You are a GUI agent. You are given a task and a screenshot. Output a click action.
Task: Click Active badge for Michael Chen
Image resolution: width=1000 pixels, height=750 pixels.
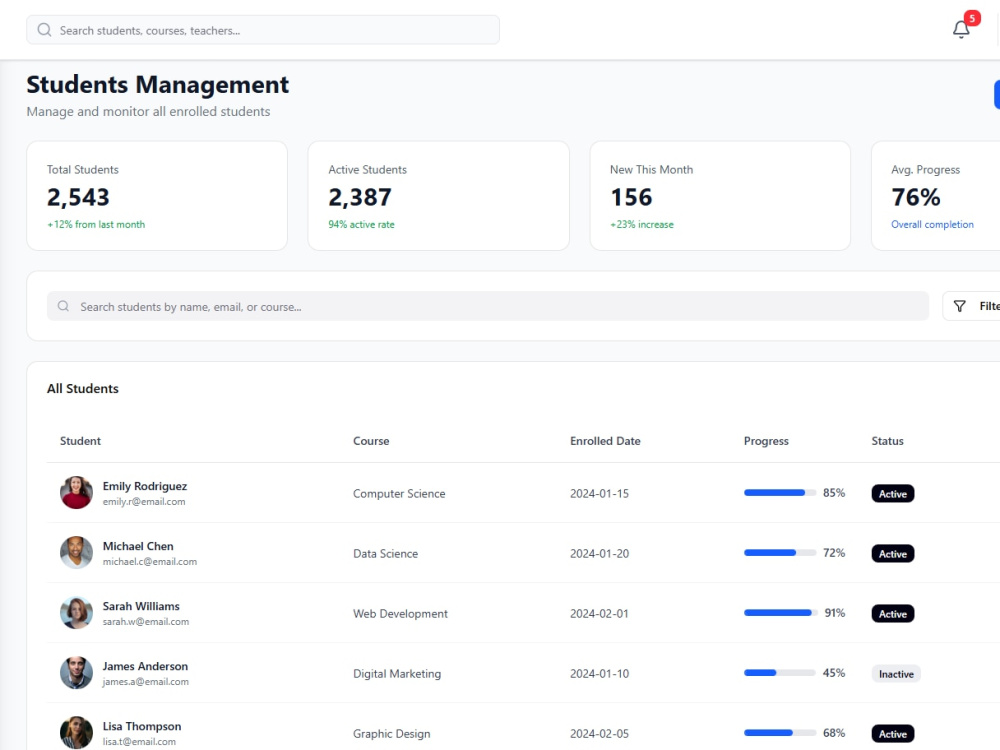893,554
